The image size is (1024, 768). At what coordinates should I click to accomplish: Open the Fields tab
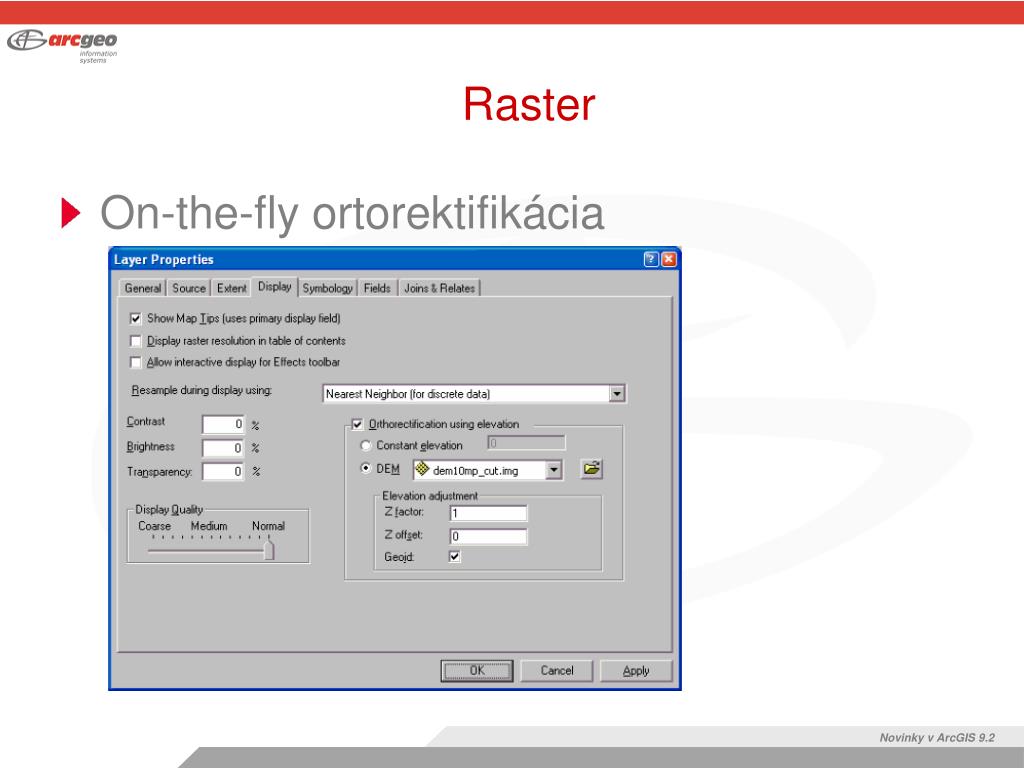click(377, 288)
